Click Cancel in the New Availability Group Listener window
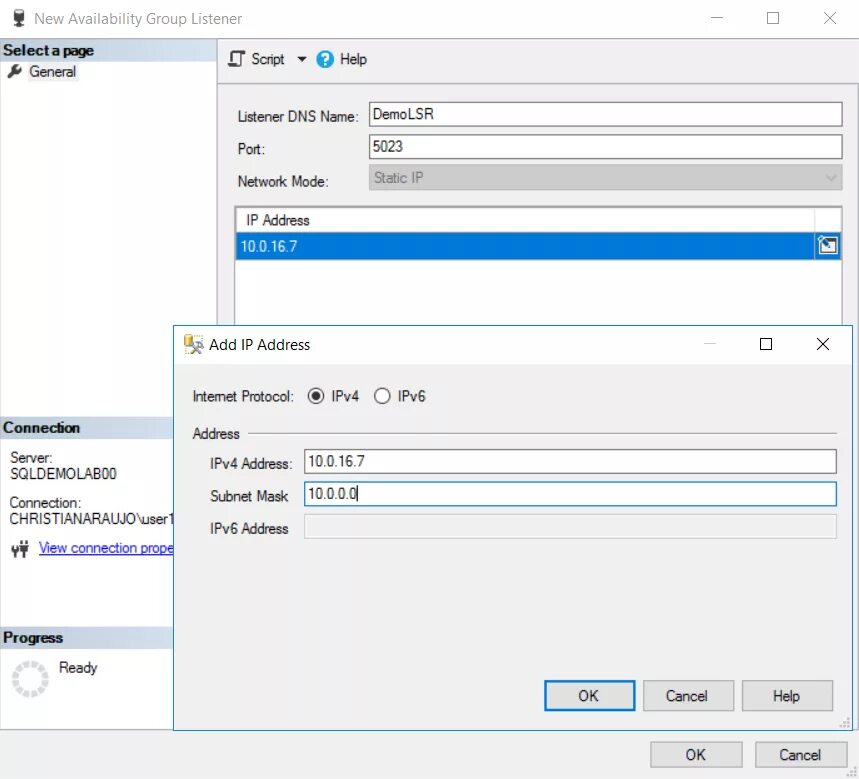859x779 pixels. (x=800, y=755)
